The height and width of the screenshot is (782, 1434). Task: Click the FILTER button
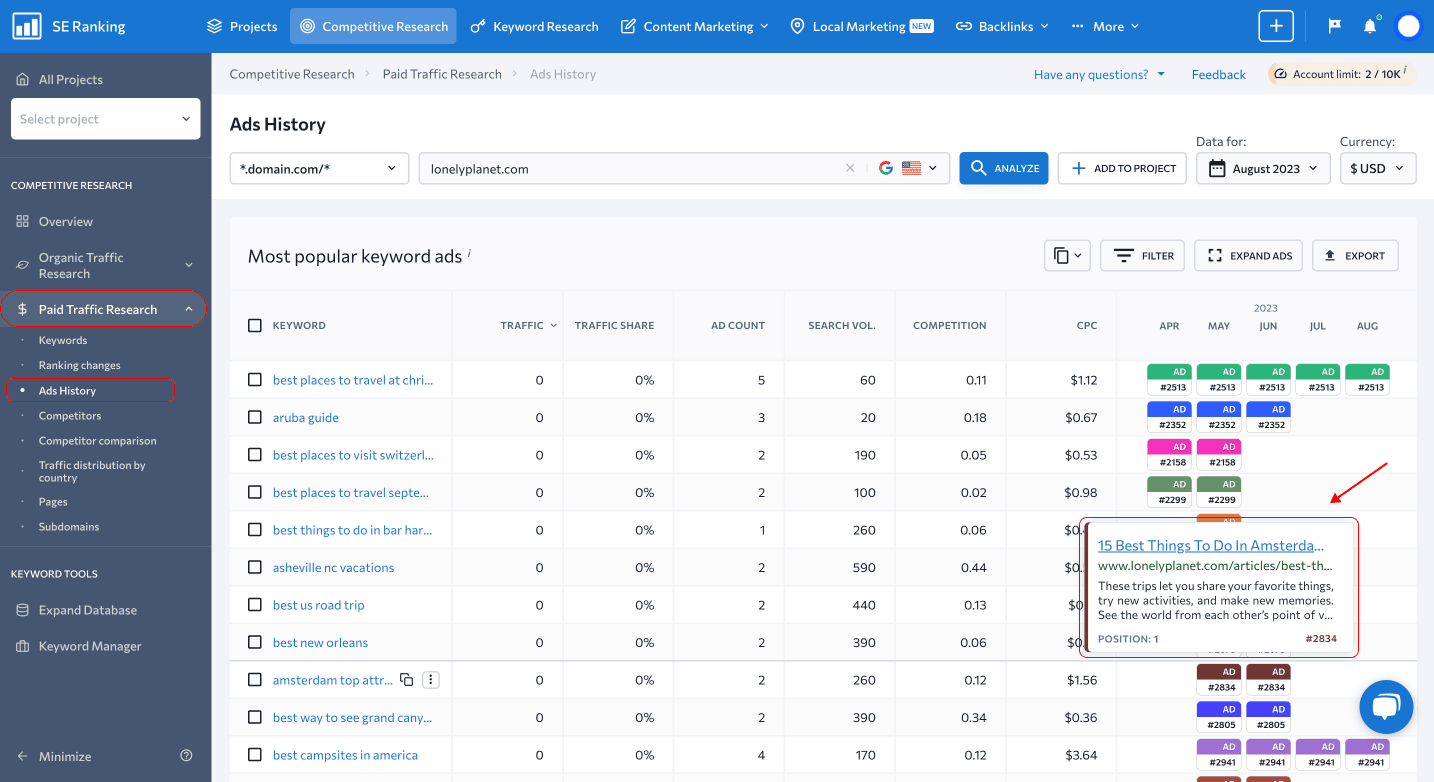coord(1143,255)
